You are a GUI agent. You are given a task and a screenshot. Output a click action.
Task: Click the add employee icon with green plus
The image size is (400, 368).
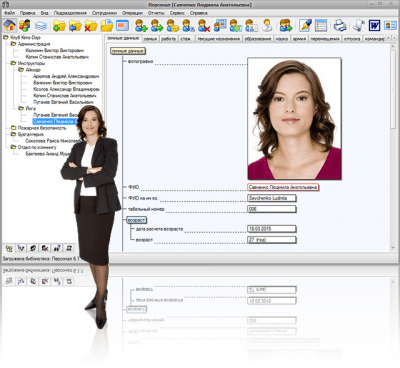pos(141,25)
